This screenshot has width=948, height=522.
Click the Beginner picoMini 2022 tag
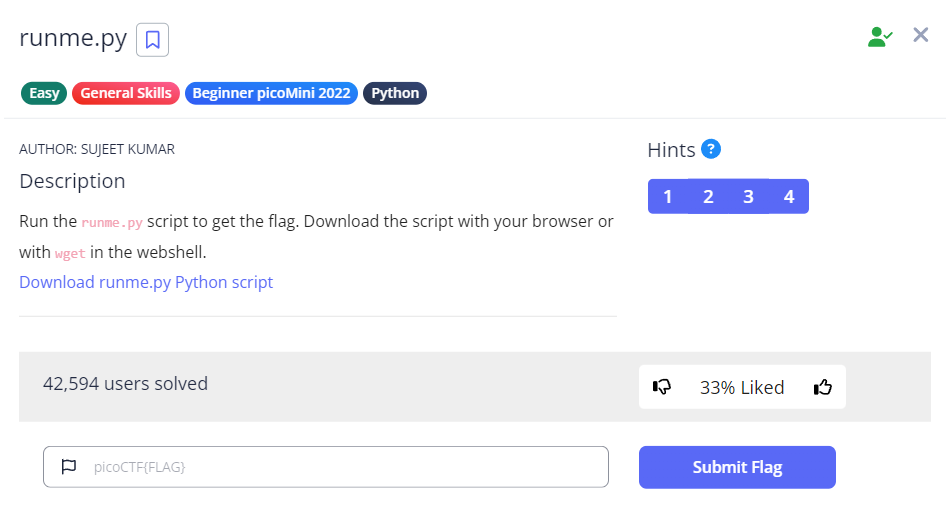click(x=271, y=93)
